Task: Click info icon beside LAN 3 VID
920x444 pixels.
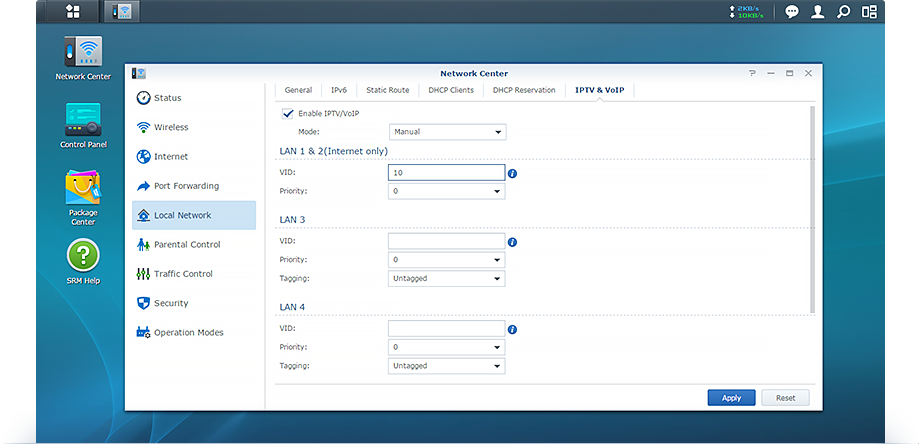Action: point(512,242)
